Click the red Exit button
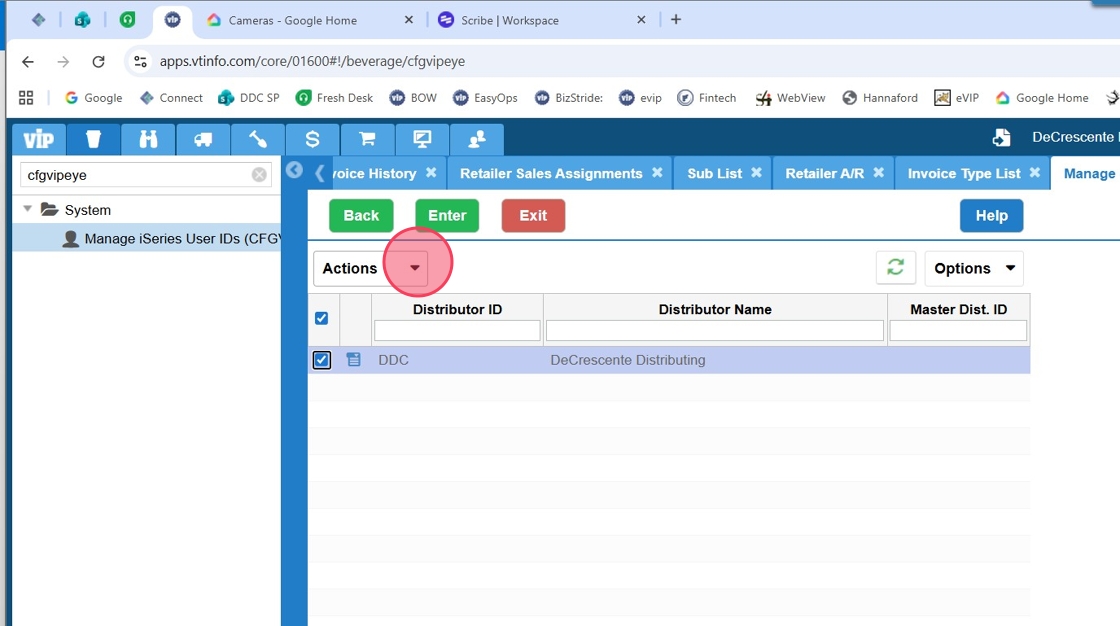Viewport: 1120px width, 626px height. 533,215
